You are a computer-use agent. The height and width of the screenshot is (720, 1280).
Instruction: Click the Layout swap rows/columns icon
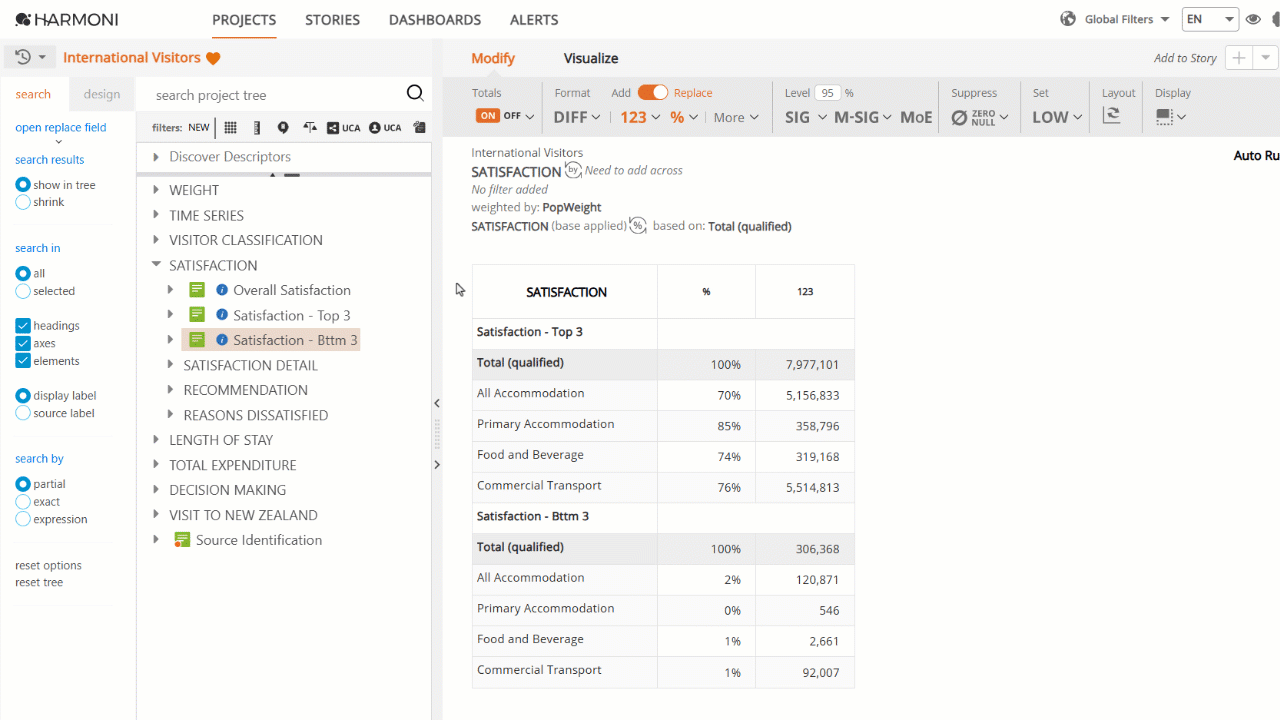click(x=1111, y=116)
